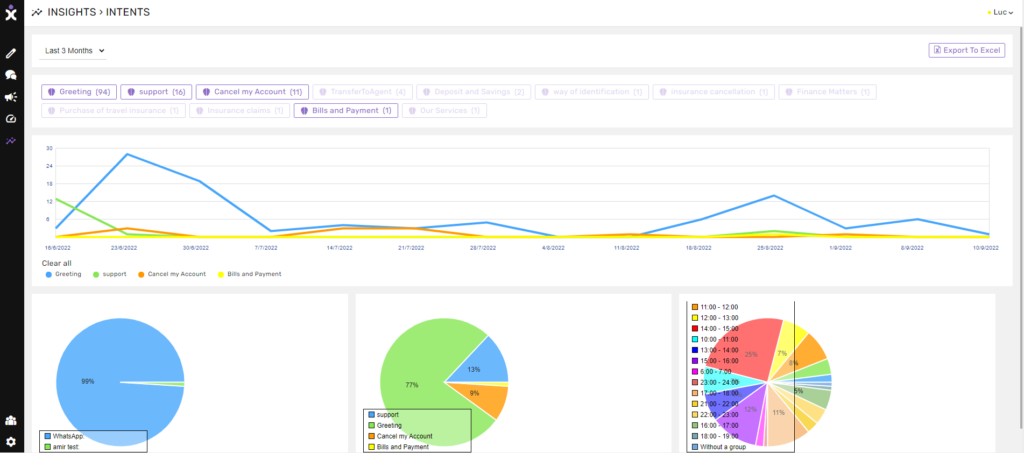Toggle the Insurance cancellation (1) chip

pos(714,92)
